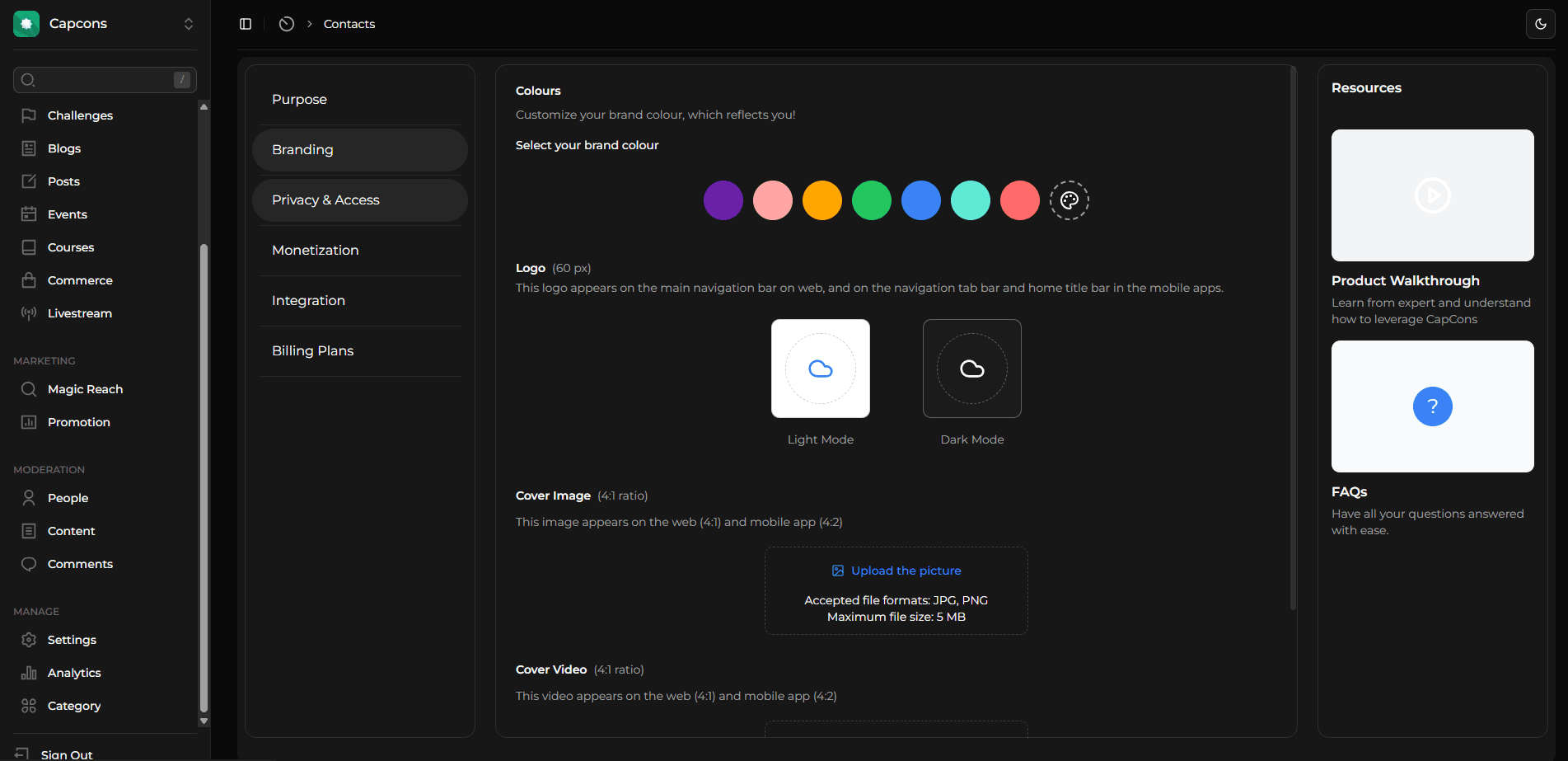Open the Privacy & Access tab
The height and width of the screenshot is (761, 1568).
(x=360, y=200)
